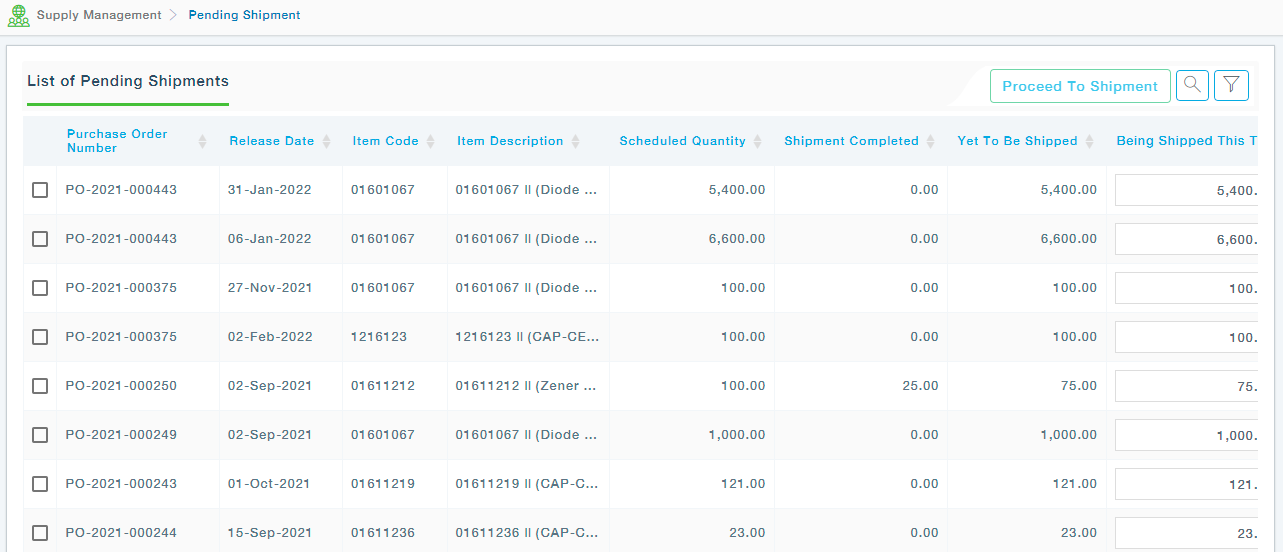
Task: Sort by Release Date arrows
Action: [324, 141]
